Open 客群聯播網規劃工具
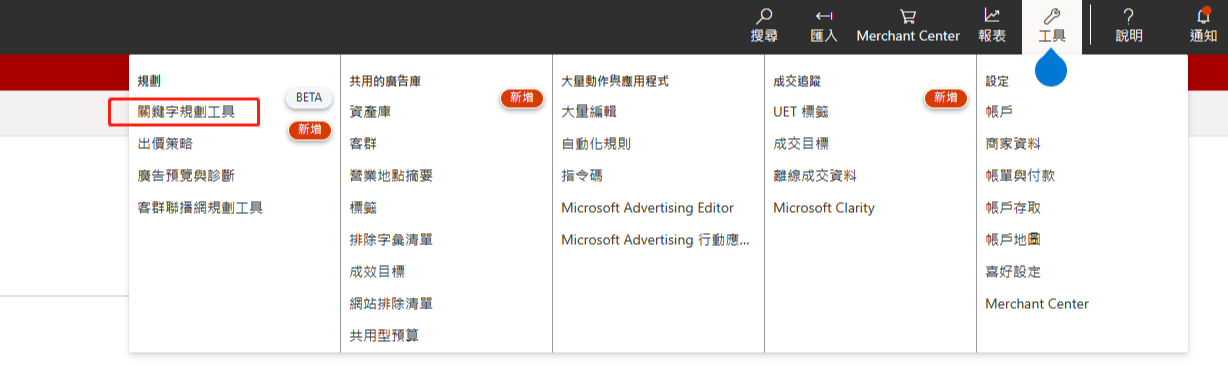This screenshot has height=365, width=1228. tap(200, 208)
